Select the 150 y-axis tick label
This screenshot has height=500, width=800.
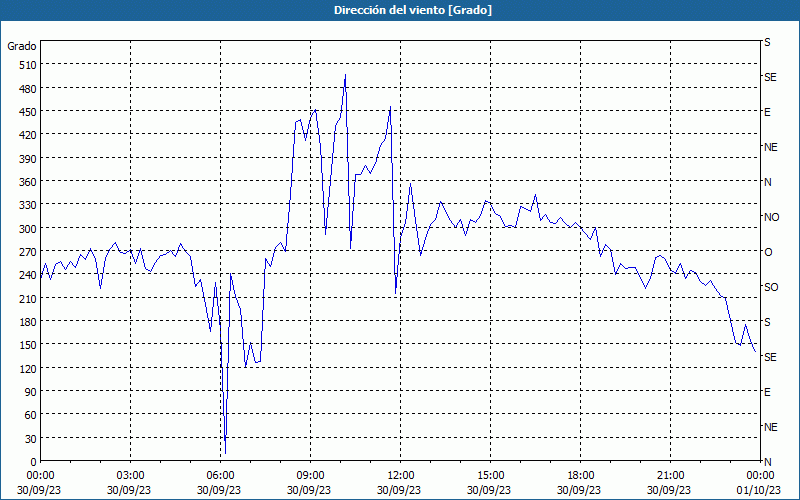28,345
